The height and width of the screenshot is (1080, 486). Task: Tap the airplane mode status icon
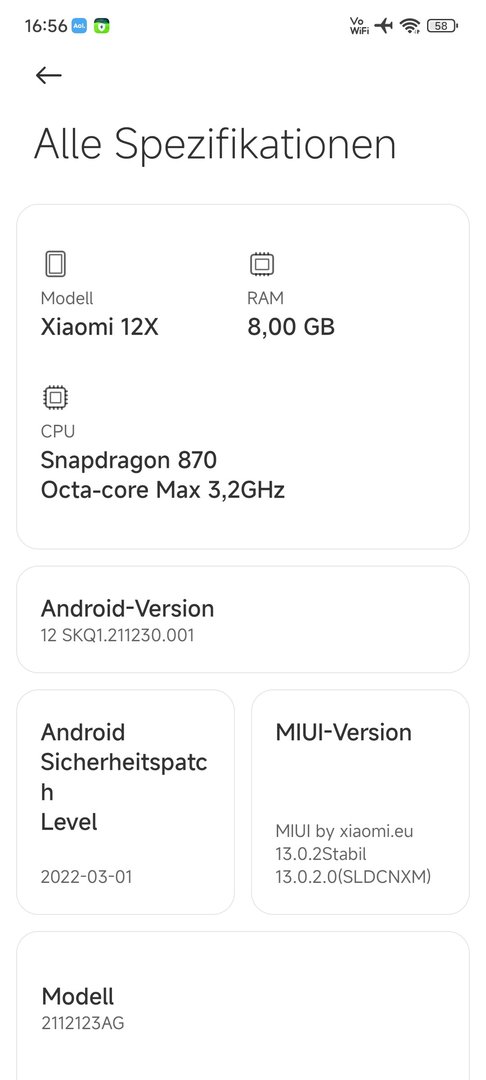click(x=383, y=26)
